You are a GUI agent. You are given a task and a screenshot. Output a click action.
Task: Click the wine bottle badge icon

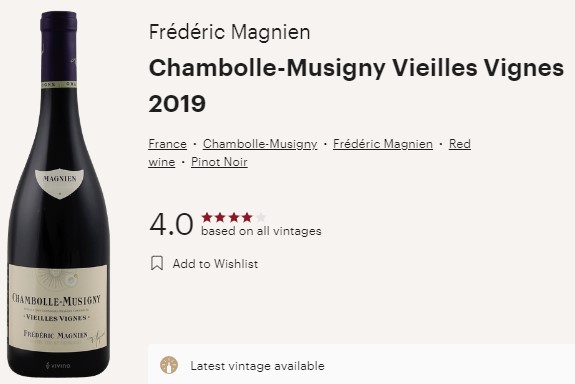point(169,365)
